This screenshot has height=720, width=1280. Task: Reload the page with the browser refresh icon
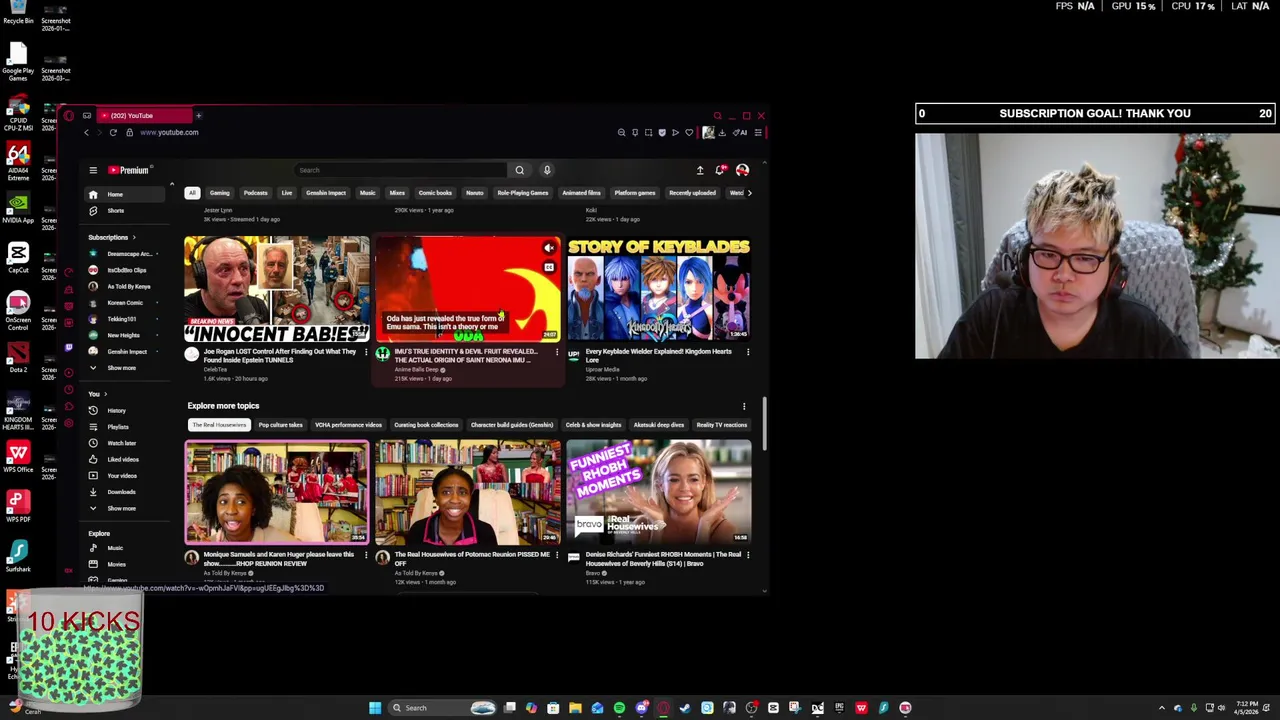pyautogui.click(x=113, y=132)
